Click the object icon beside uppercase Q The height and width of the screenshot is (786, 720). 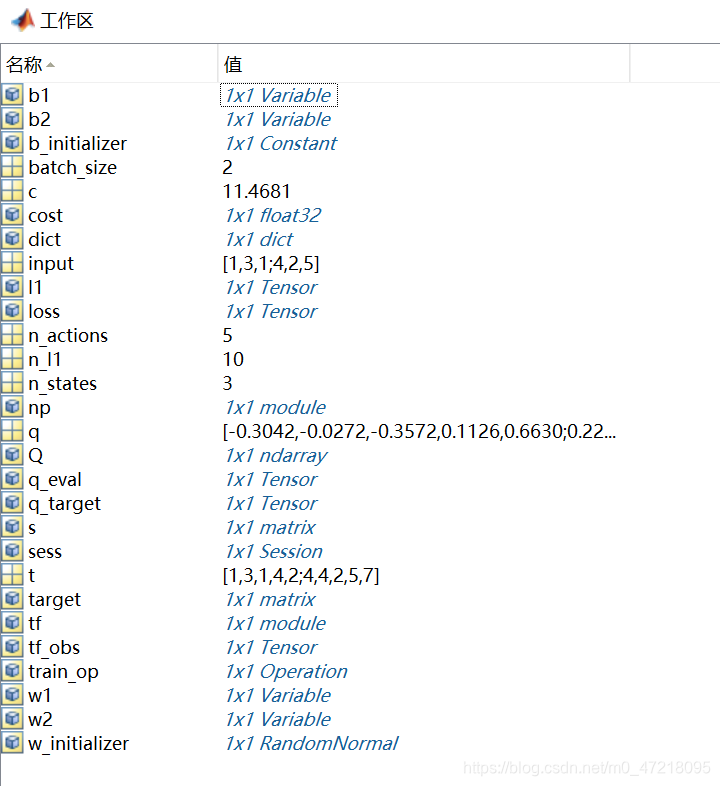tap(12, 455)
